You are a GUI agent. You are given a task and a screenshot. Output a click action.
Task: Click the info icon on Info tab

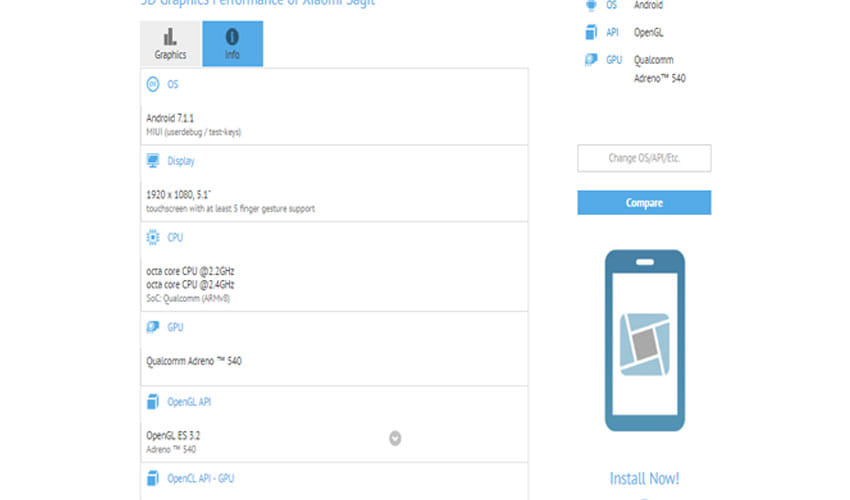[x=232, y=37]
